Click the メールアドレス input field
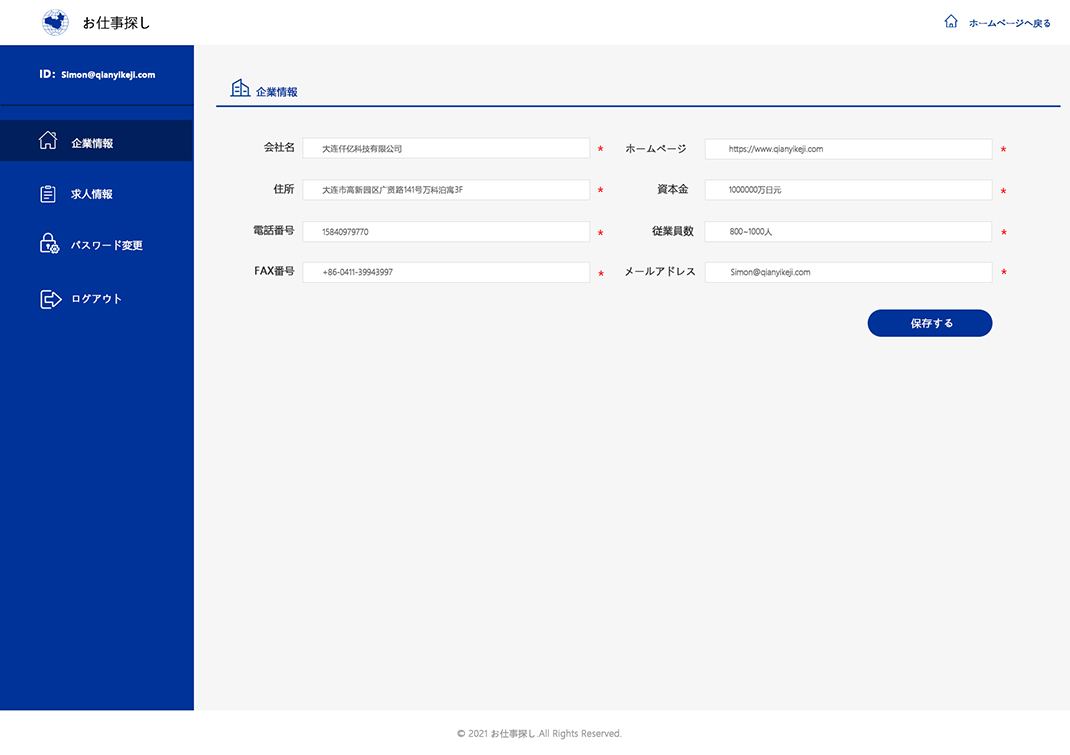Viewport: 1070px width, 755px height. [x=848, y=272]
